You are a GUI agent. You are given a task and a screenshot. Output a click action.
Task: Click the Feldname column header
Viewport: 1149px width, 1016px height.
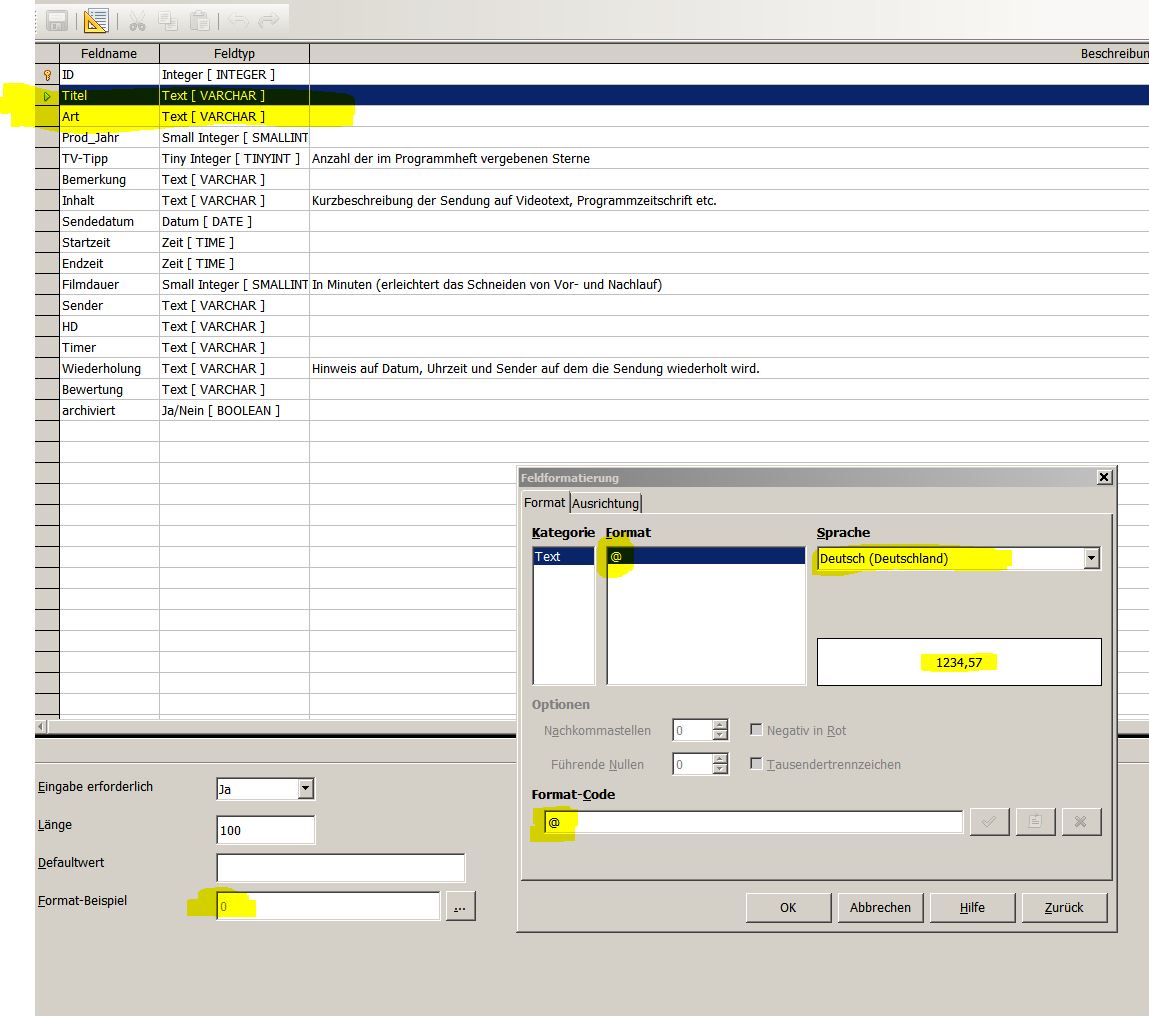tap(109, 54)
